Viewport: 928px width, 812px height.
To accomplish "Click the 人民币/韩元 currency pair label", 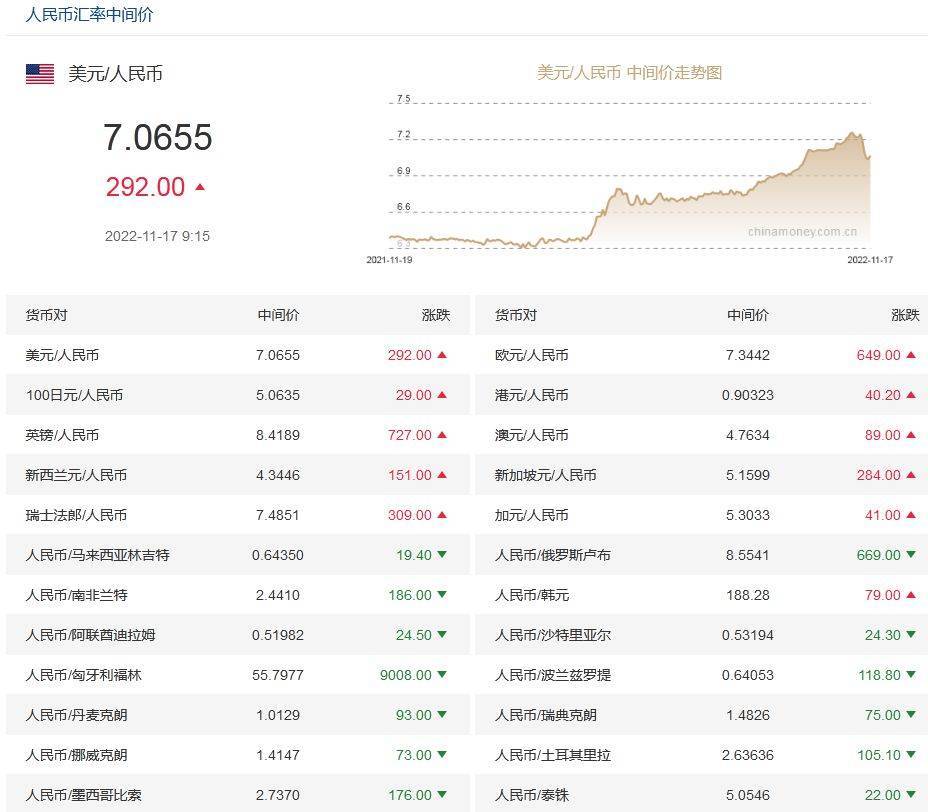I will coord(531,595).
